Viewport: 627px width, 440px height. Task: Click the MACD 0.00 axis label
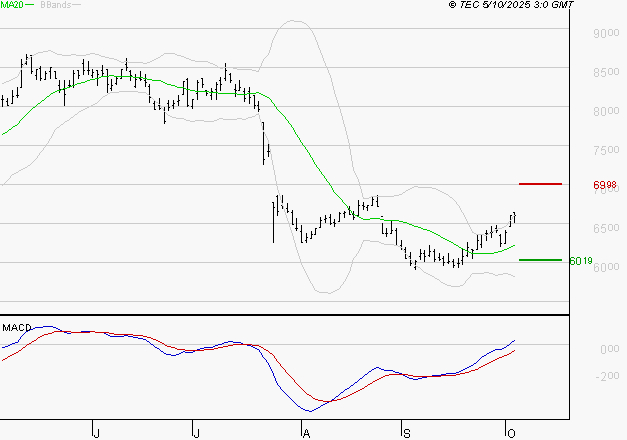pos(608,349)
